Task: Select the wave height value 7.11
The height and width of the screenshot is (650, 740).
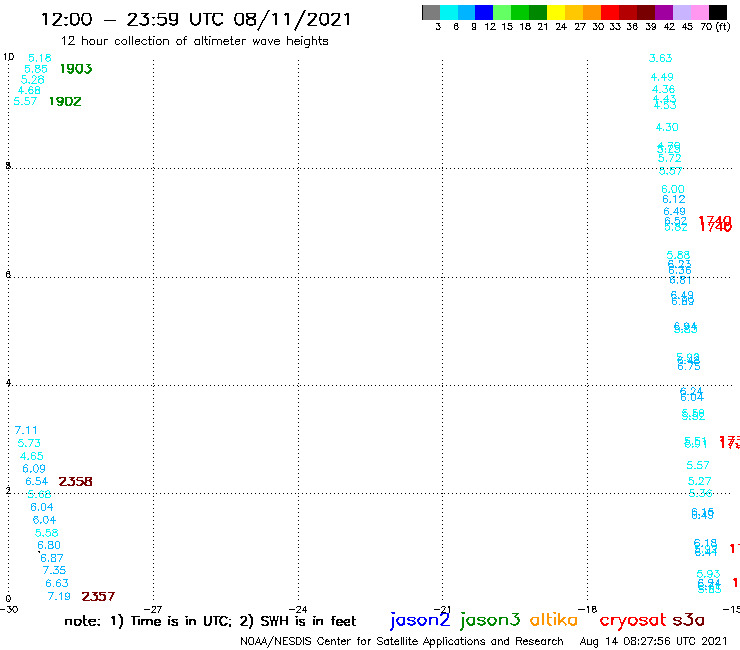Action: [x=26, y=430]
